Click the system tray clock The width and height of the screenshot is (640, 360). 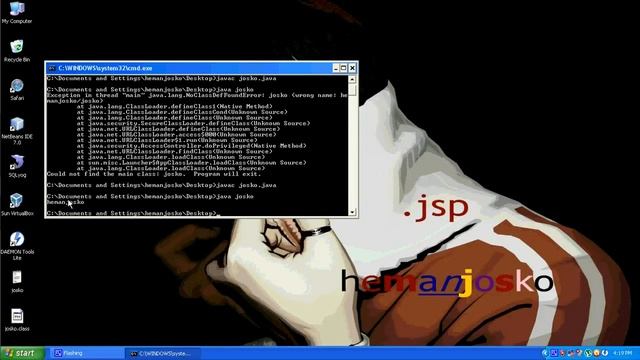(x=622, y=353)
